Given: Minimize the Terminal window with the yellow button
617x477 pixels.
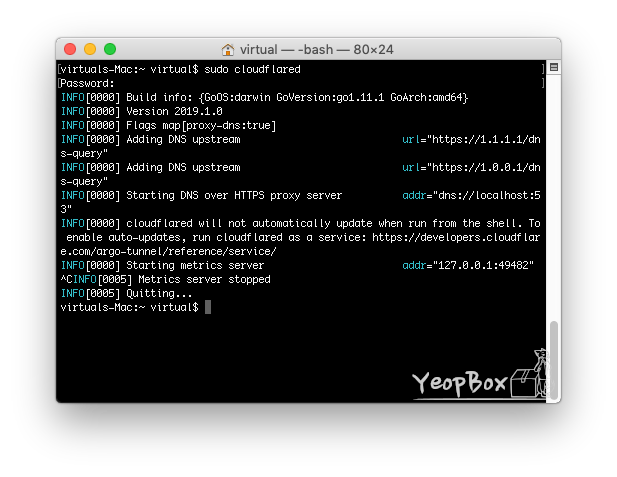Looking at the screenshot, I should (90, 49).
